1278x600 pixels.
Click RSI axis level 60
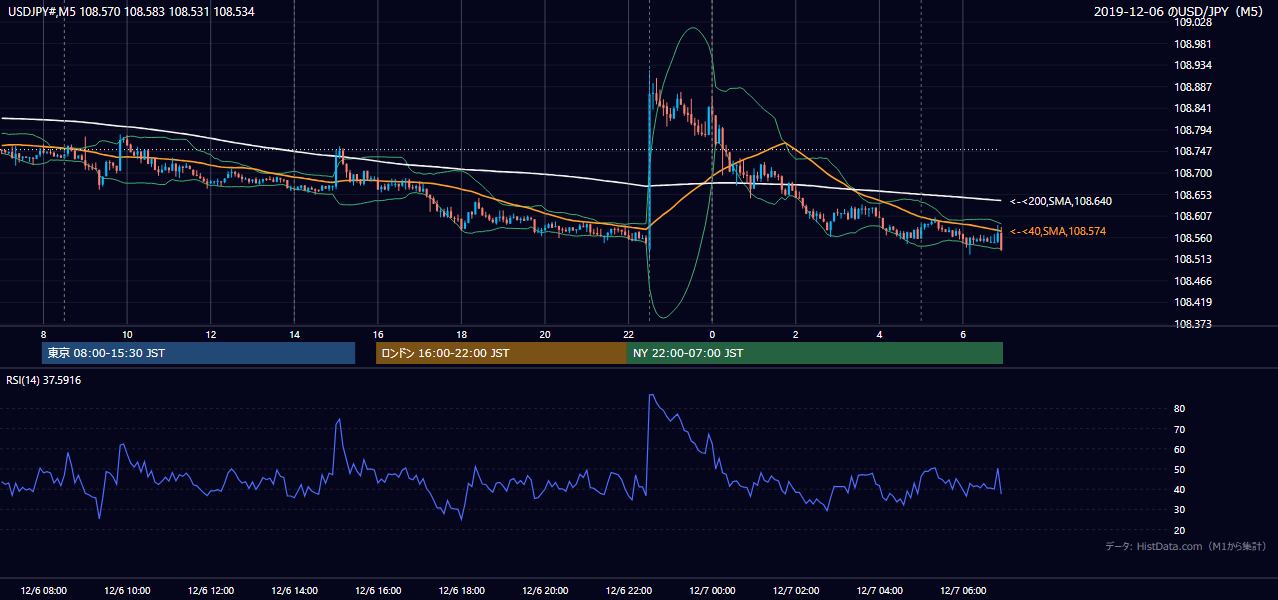point(1180,450)
